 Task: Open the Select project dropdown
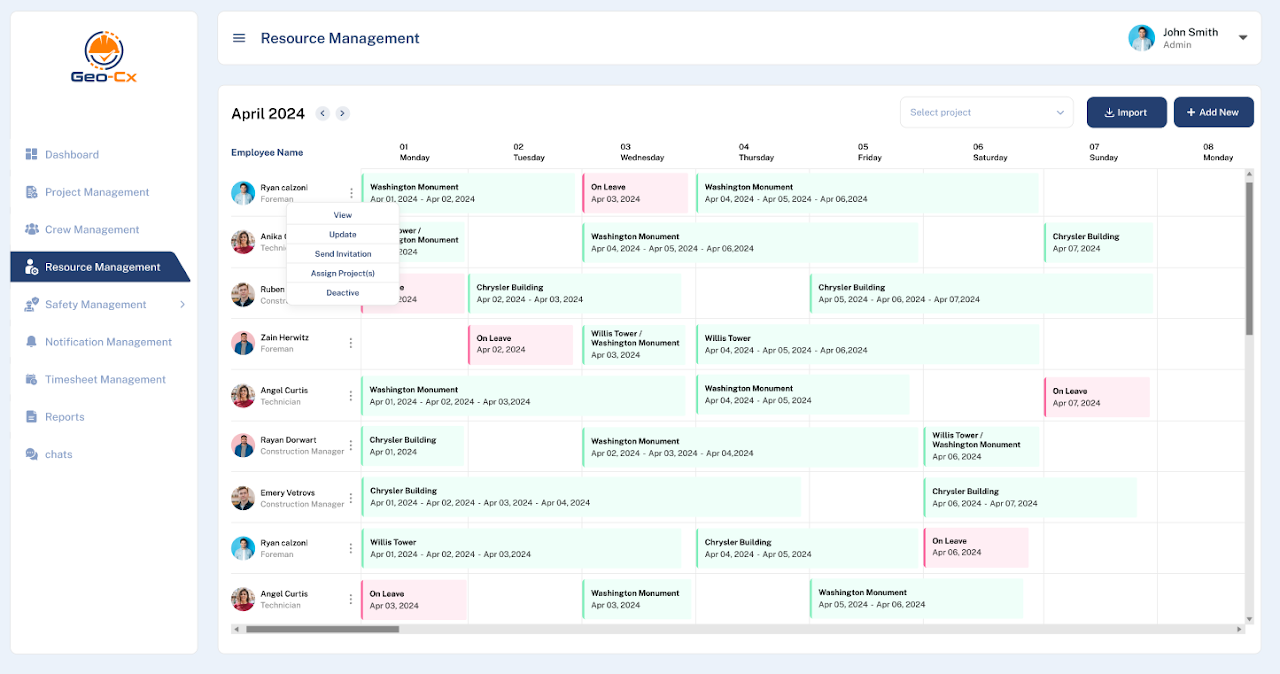[986, 113]
